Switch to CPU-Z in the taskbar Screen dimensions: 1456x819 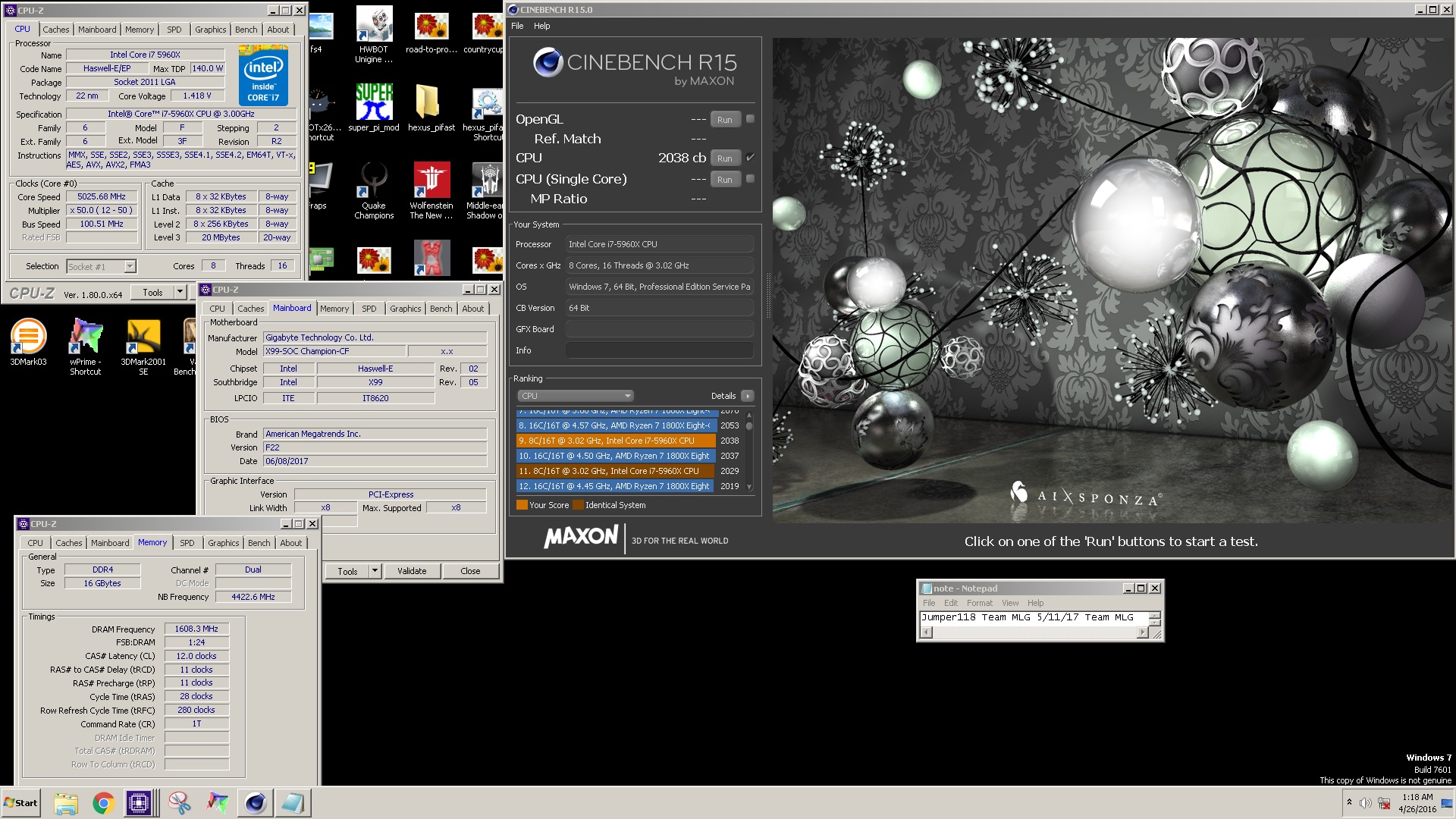[140, 803]
